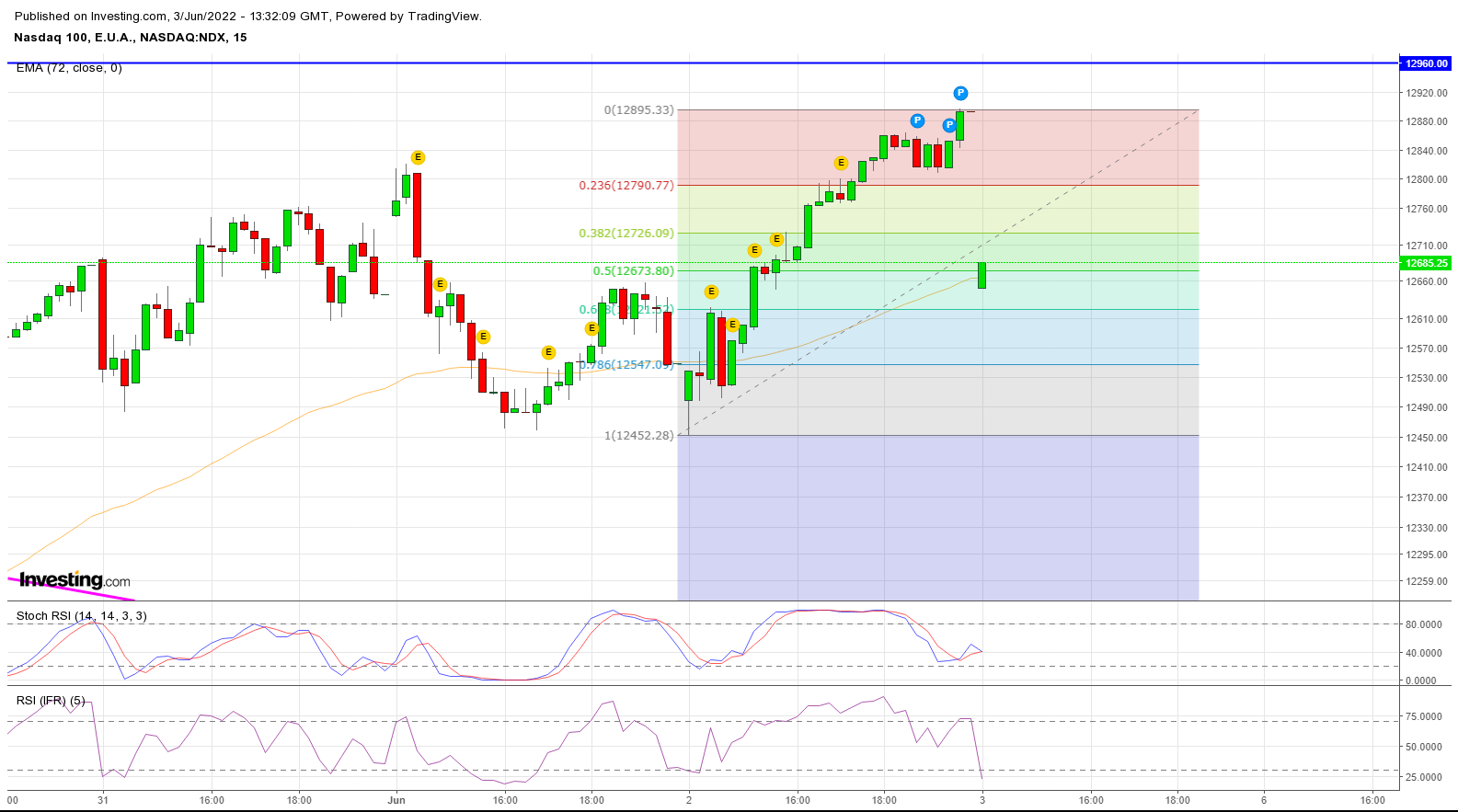1458x812 pixels.
Task: Click the topmost blue P marker
Action: pyautogui.click(x=960, y=93)
